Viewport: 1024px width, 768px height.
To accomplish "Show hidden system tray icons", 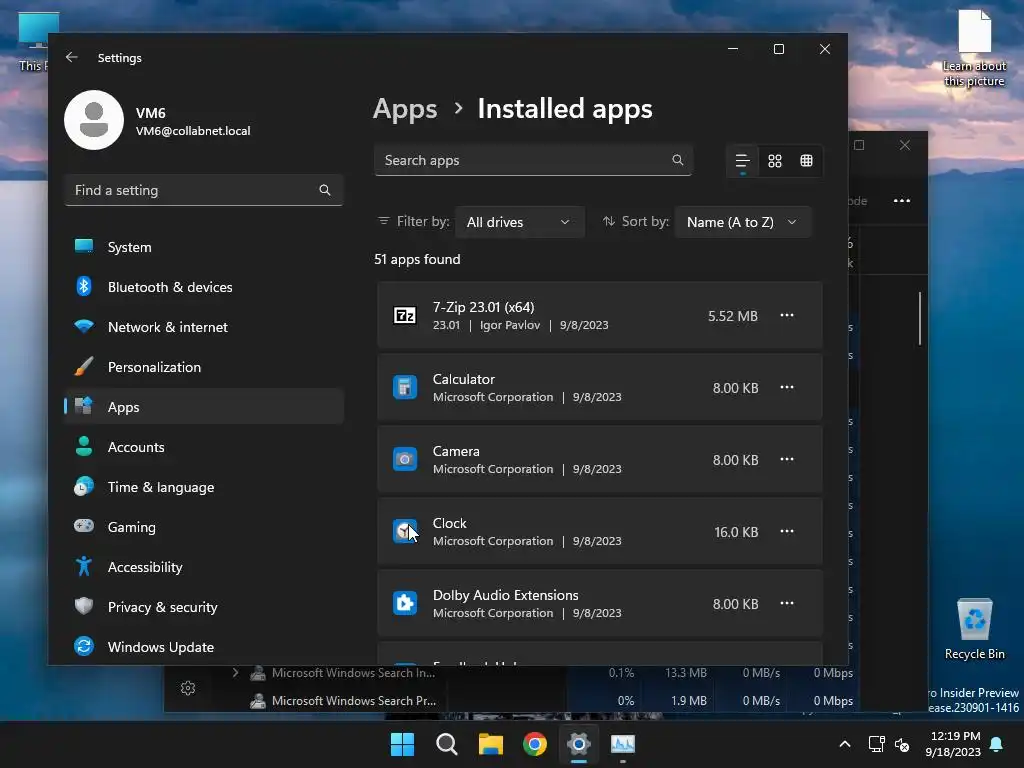I will (844, 744).
